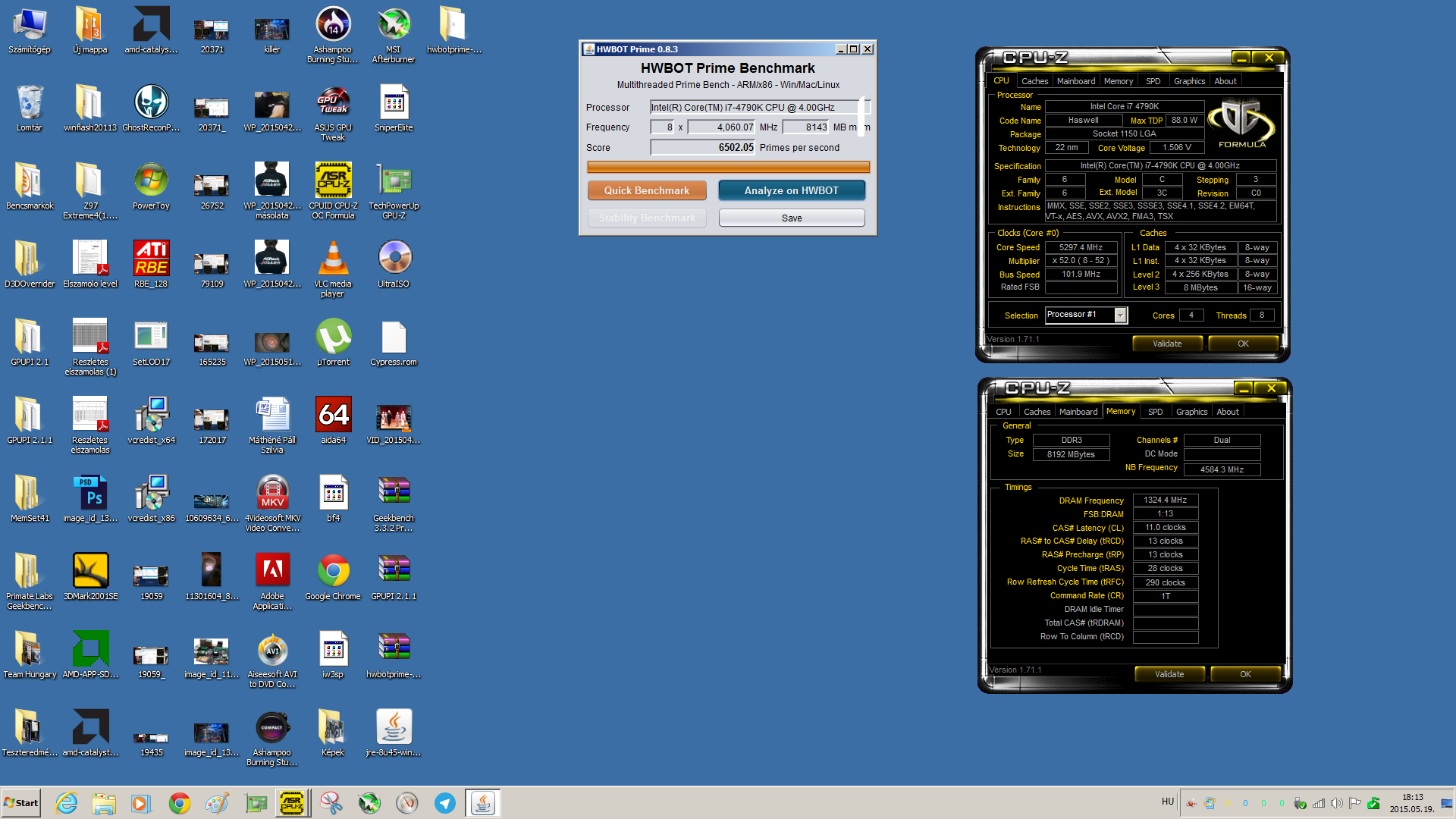The width and height of the screenshot is (1456, 819).
Task: Select the SetLOD17 desktop icon
Action: pyautogui.click(x=151, y=342)
